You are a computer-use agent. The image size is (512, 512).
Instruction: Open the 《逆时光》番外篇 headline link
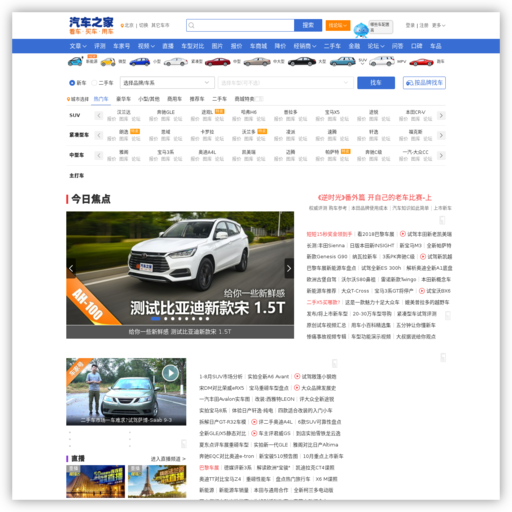tap(375, 198)
